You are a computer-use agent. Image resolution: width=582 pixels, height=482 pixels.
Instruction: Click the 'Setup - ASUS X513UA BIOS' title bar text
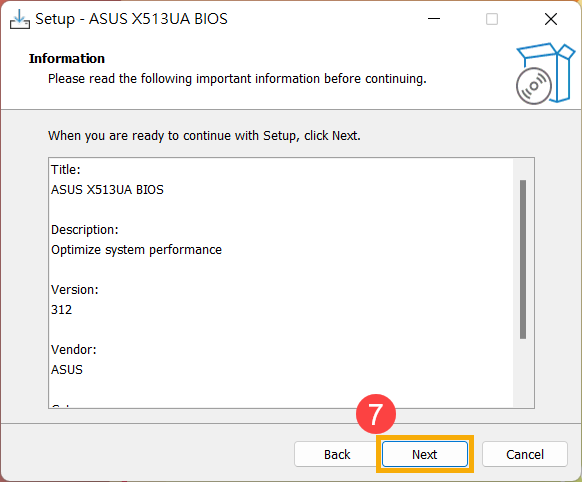131,19
